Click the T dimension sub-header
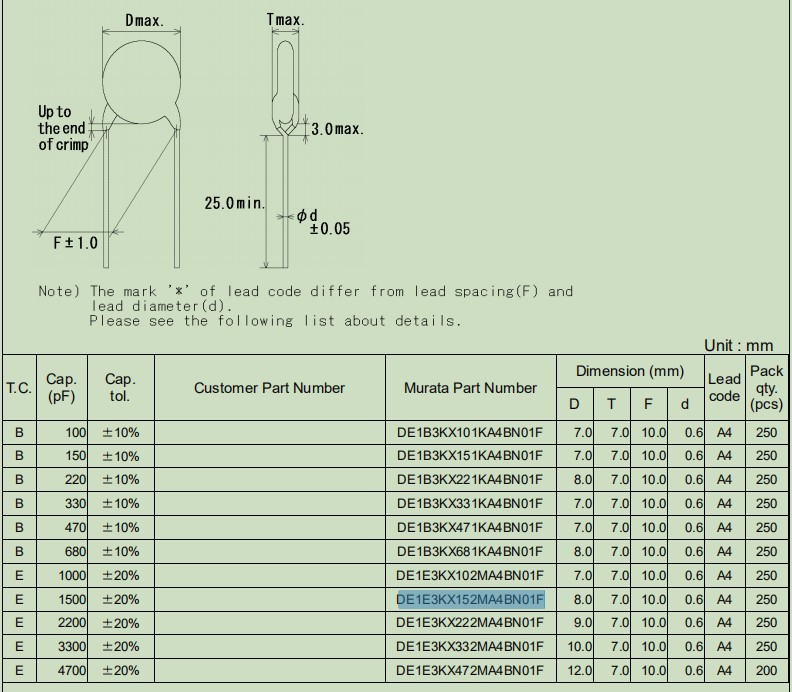This screenshot has height=692, width=792. (x=611, y=404)
